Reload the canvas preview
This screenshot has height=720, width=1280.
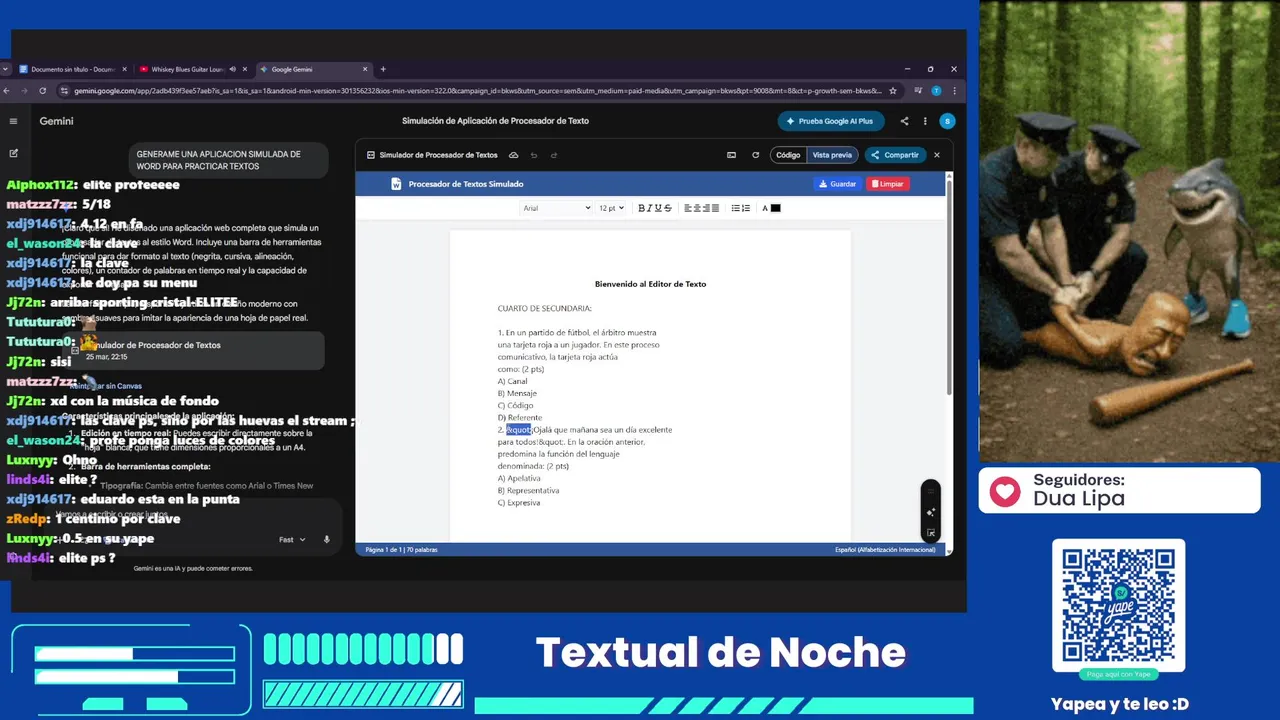pos(755,155)
